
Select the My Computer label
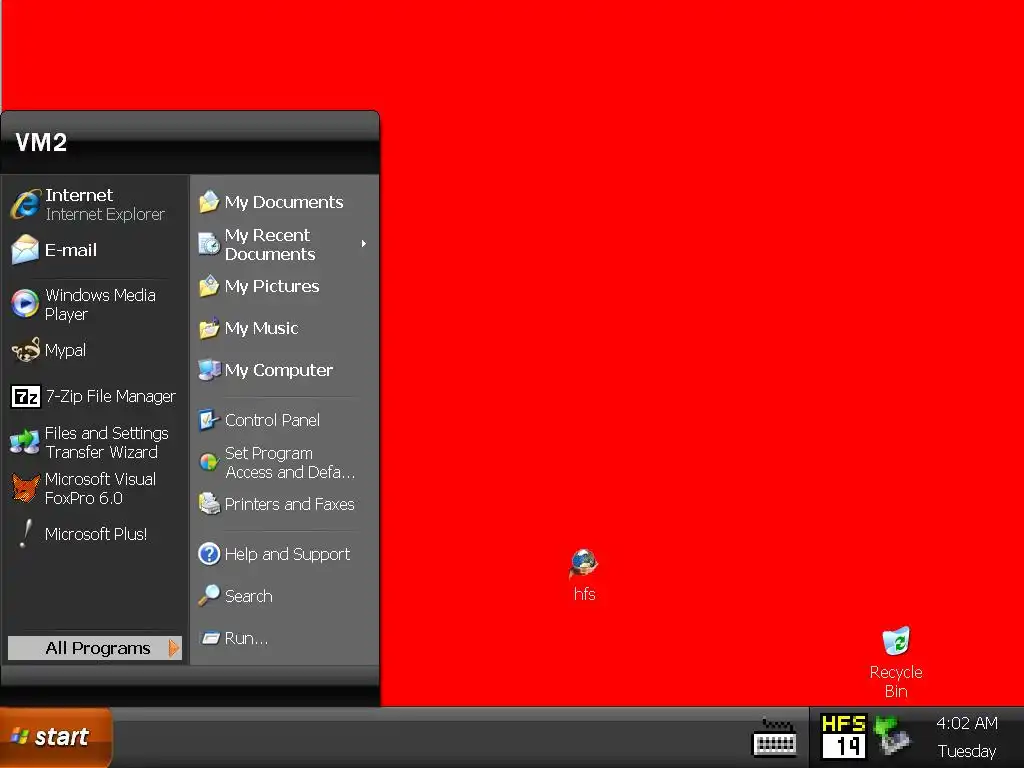279,370
